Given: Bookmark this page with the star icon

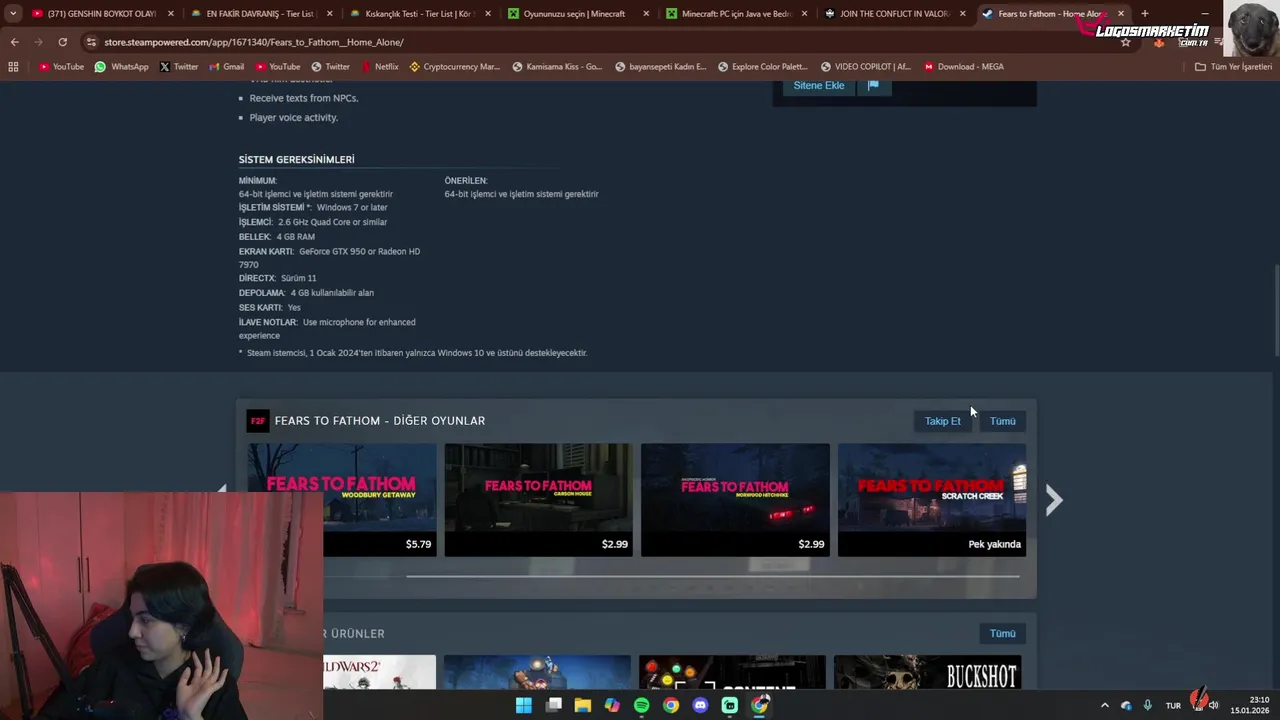Looking at the screenshot, I should tap(1125, 42).
